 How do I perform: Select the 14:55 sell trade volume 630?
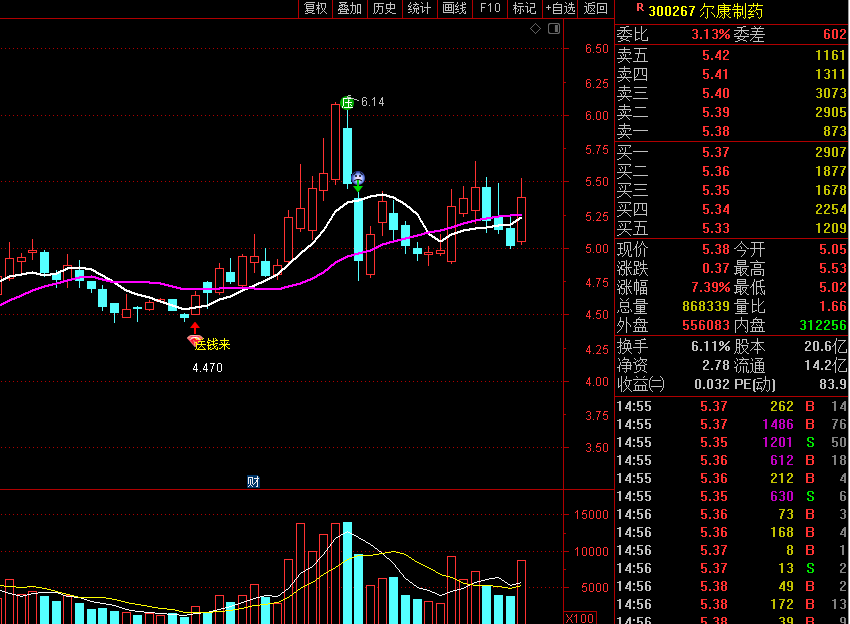click(731, 496)
